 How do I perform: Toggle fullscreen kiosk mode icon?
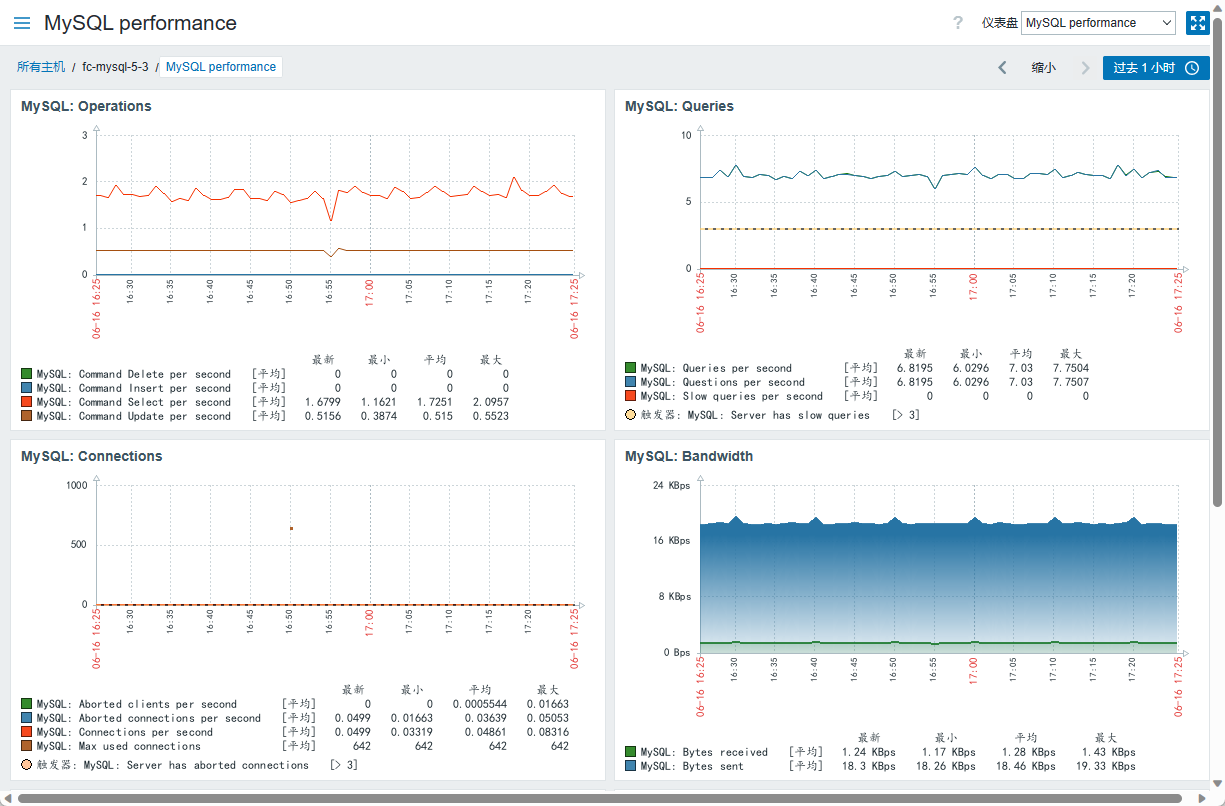point(1197,23)
